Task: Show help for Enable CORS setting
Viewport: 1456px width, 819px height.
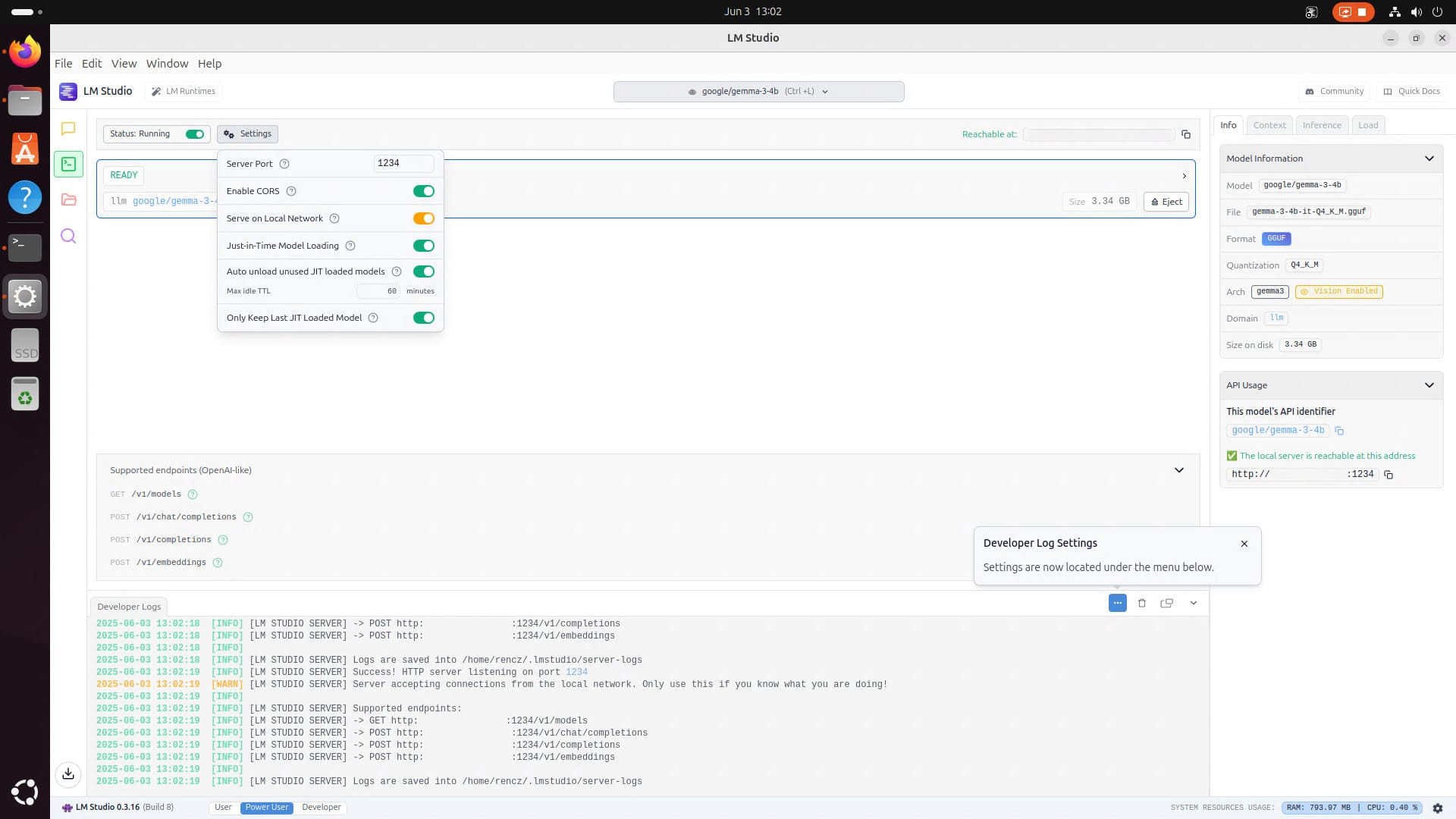Action: click(x=291, y=191)
